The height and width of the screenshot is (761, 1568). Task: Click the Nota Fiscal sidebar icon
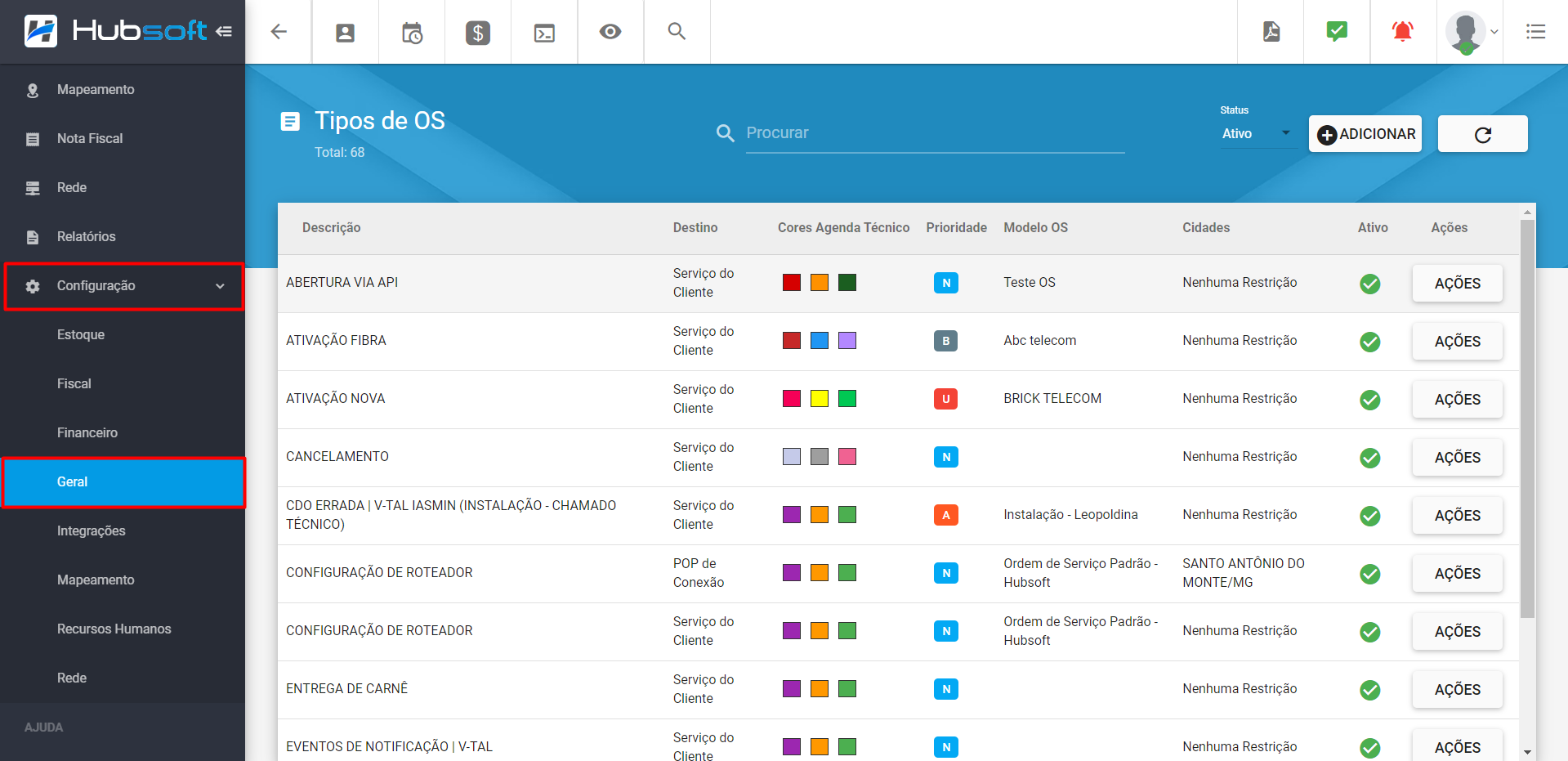[x=33, y=139]
